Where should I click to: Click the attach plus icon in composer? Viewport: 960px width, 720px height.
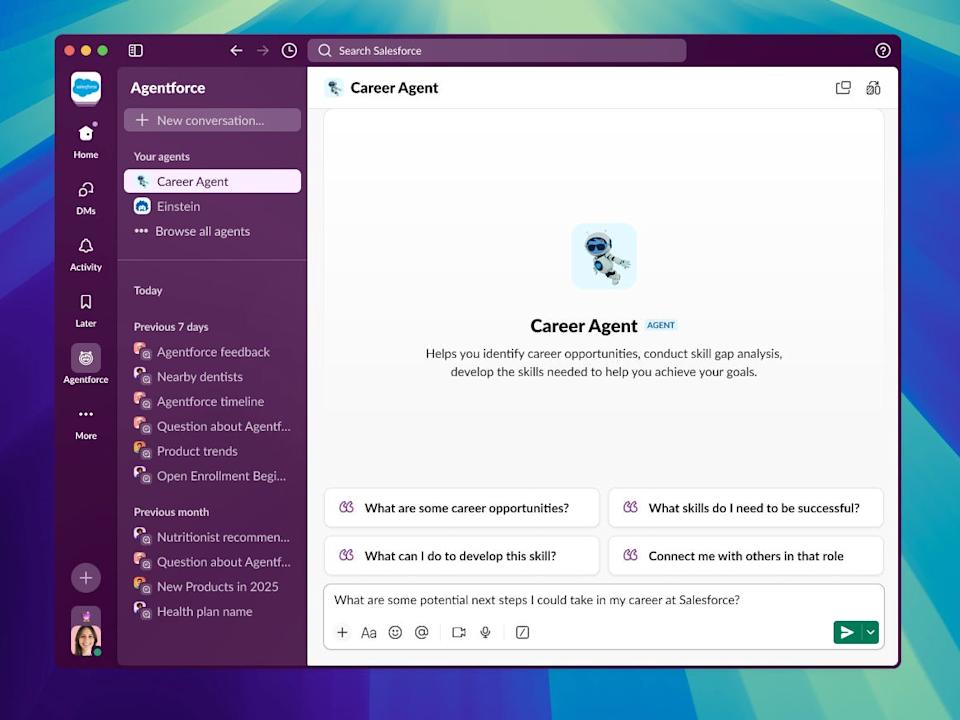point(342,632)
